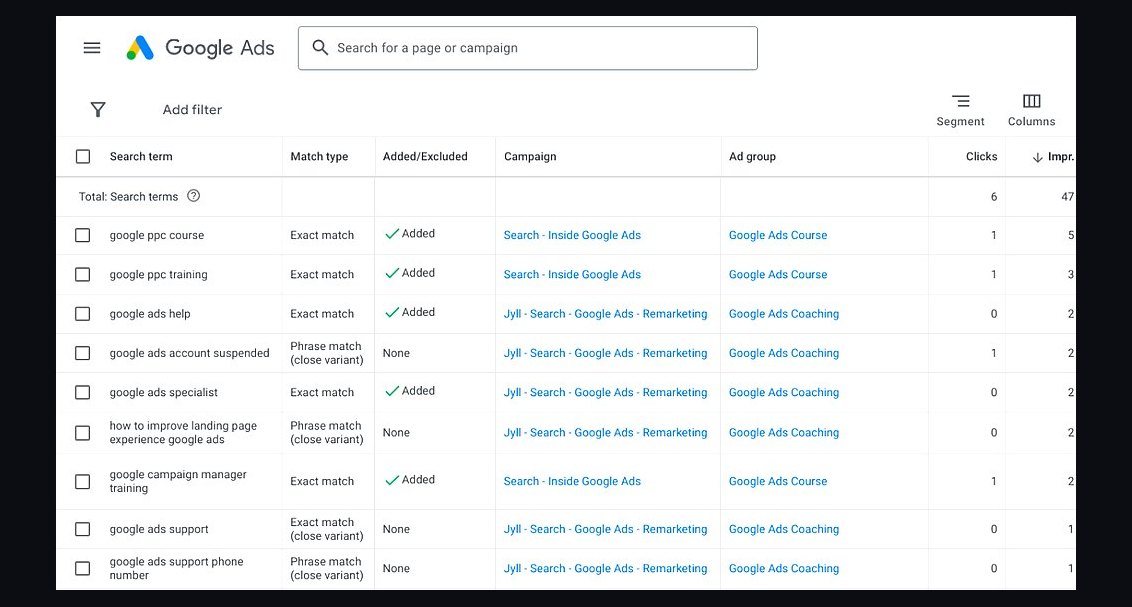
Task: Sort by Search term column header
Action: pos(141,157)
